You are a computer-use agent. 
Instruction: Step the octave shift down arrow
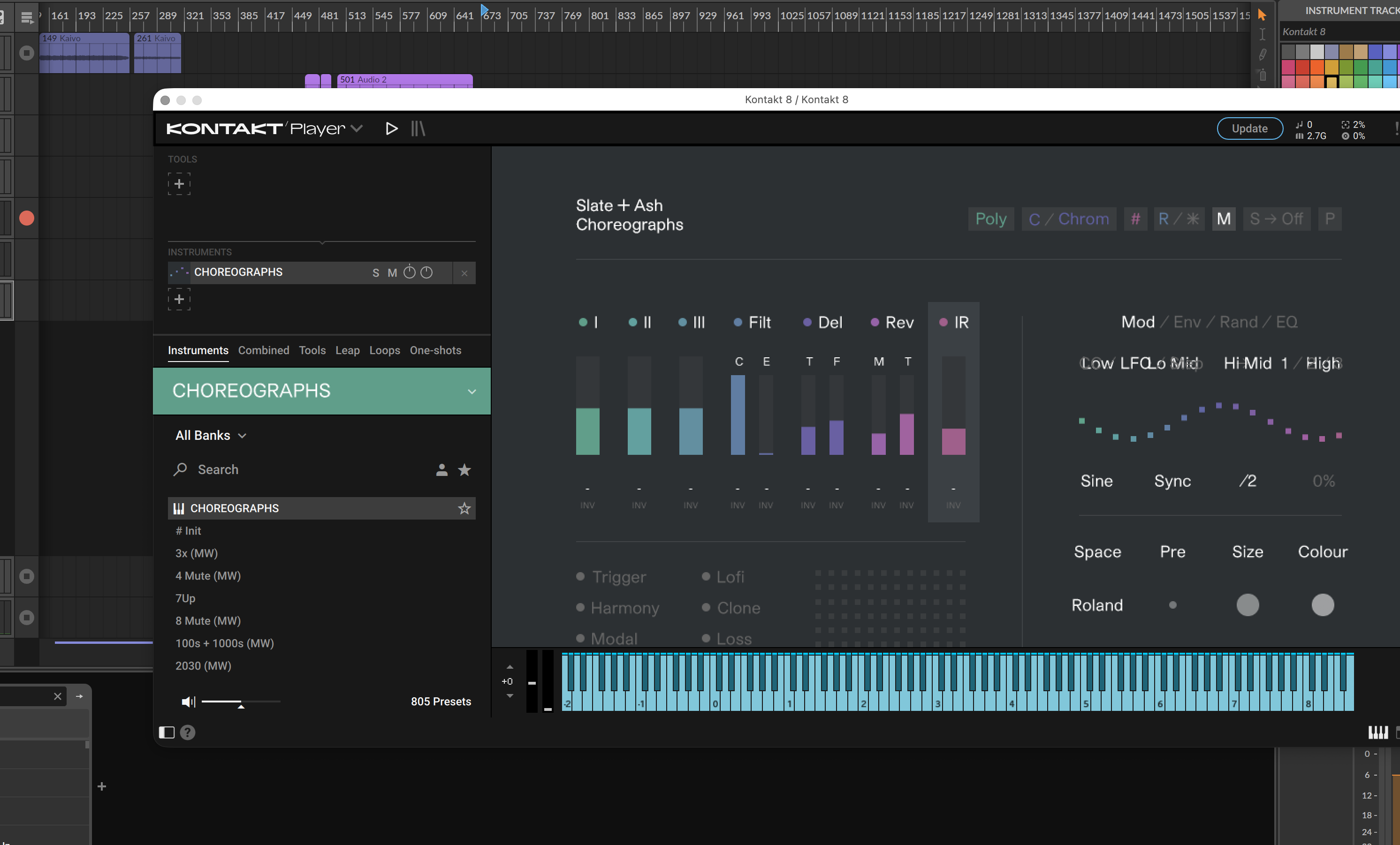point(510,696)
